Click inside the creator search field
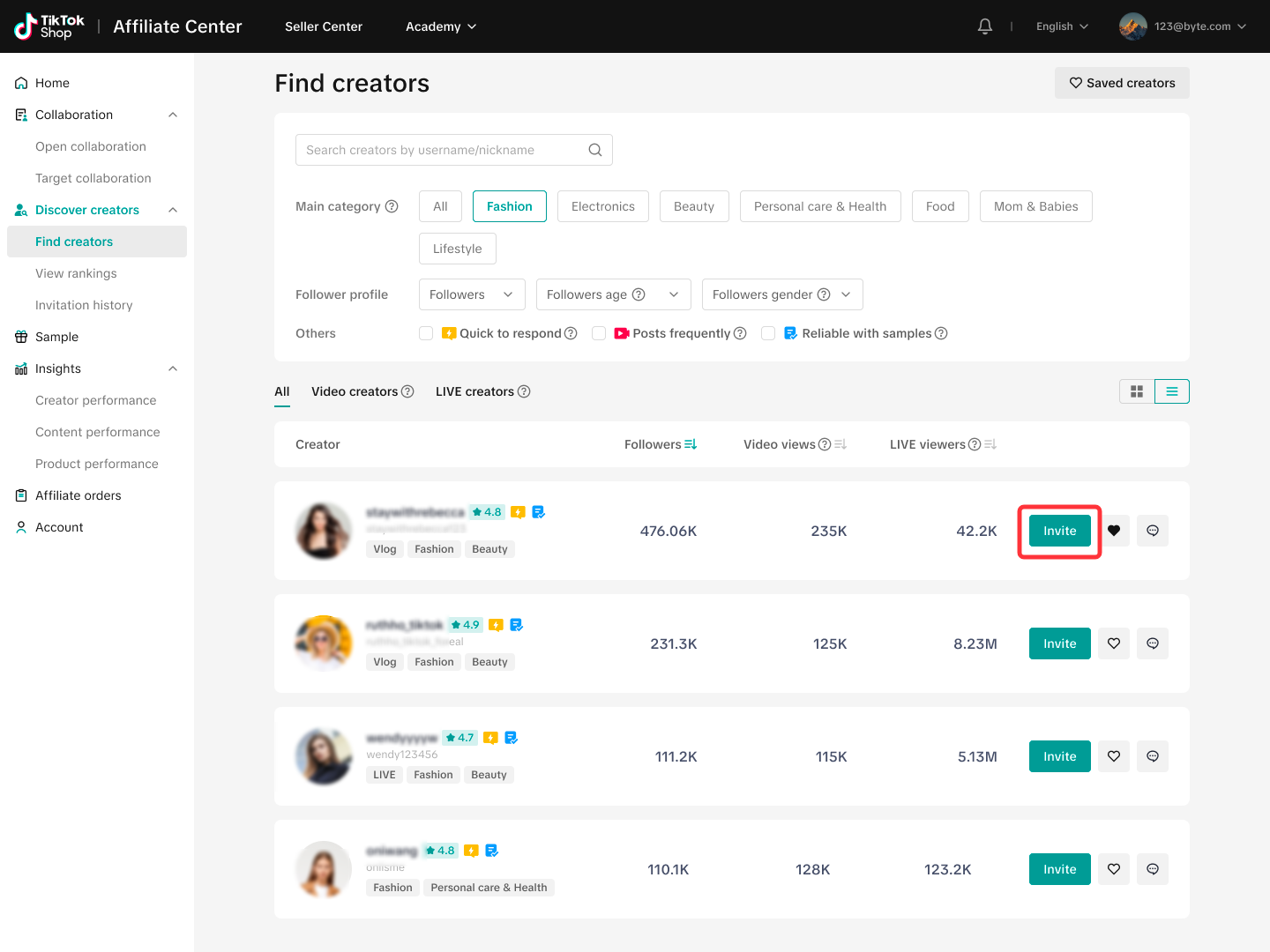The image size is (1270, 952). click(432, 150)
